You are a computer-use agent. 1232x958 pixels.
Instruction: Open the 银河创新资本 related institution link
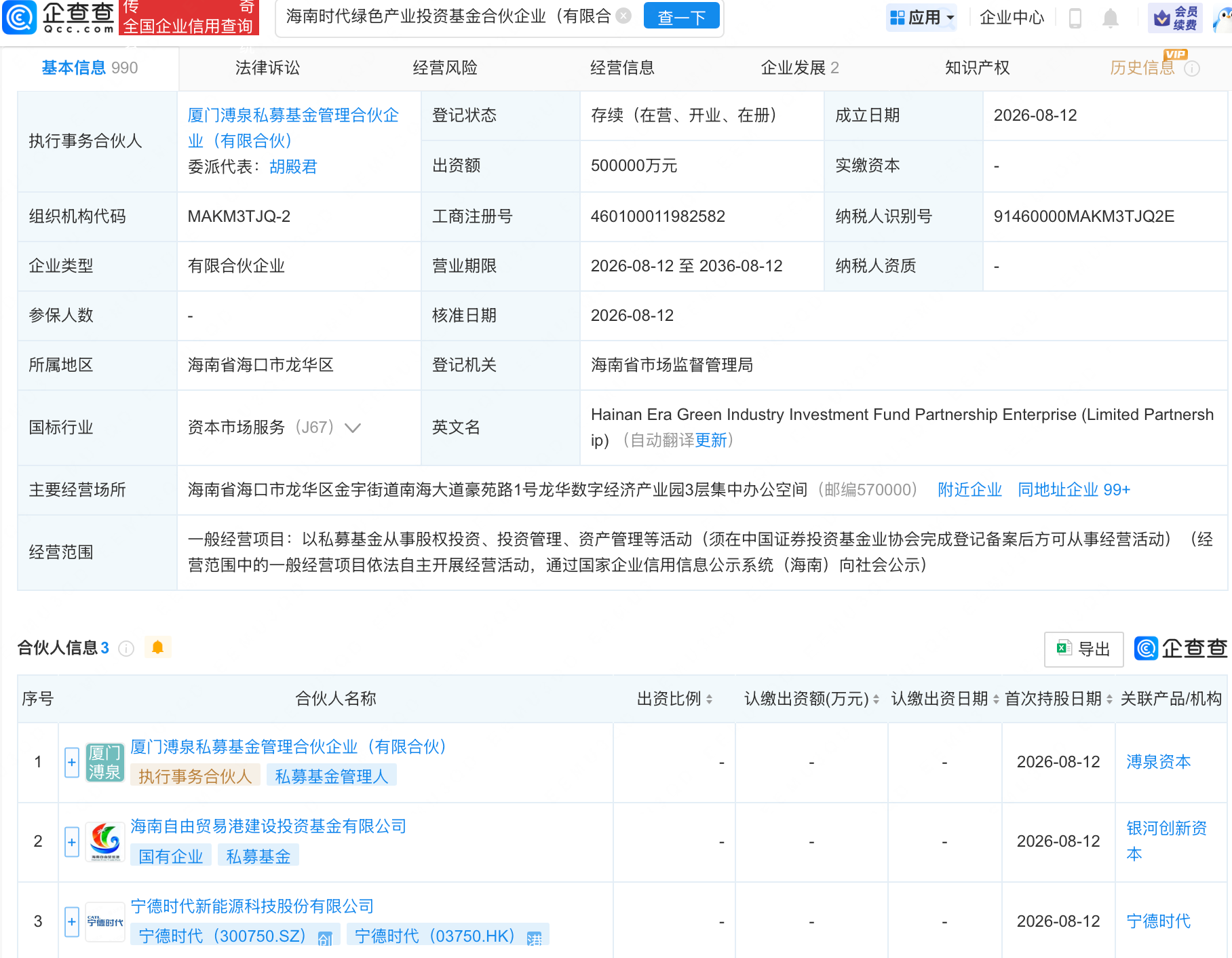click(x=1167, y=841)
